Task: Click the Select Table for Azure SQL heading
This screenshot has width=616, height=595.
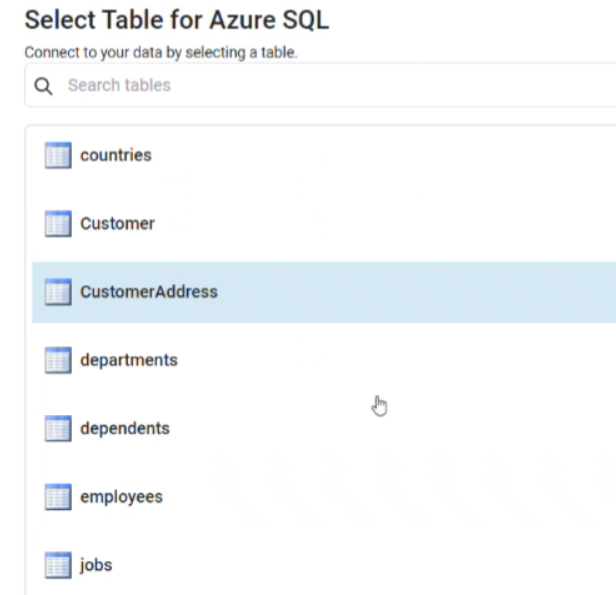Action: pos(177,20)
